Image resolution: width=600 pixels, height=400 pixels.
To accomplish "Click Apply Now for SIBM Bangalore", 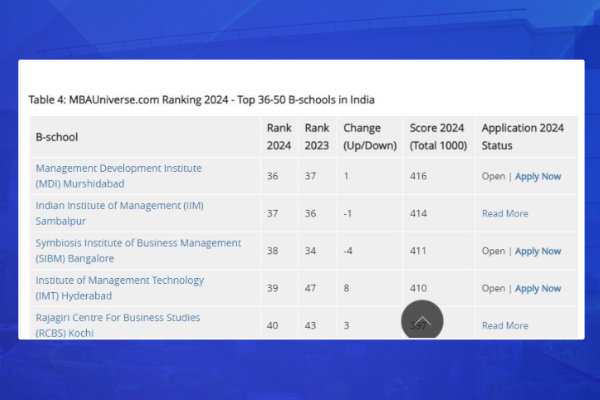I will (538, 251).
